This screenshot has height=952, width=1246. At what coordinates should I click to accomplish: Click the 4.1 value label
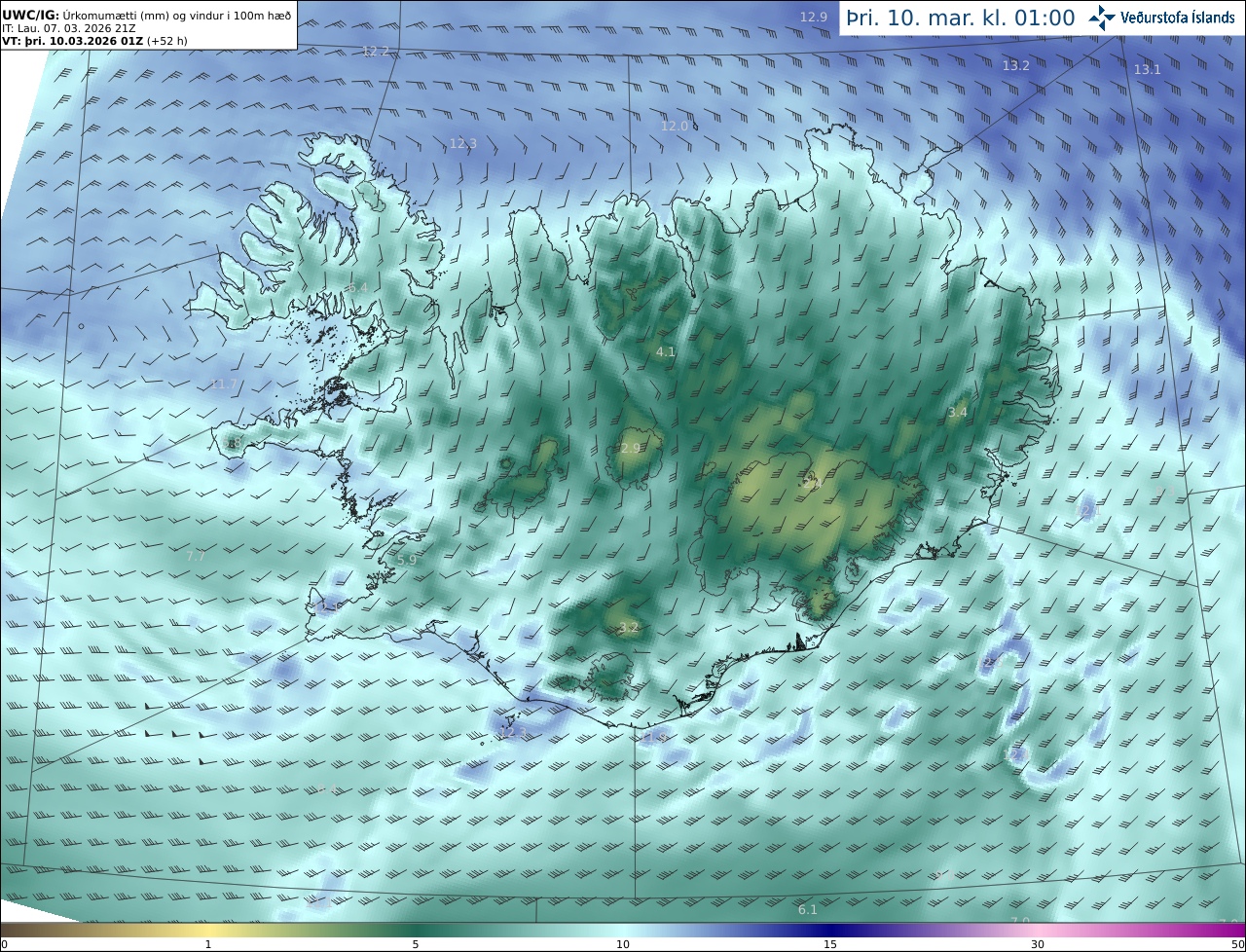tap(666, 351)
